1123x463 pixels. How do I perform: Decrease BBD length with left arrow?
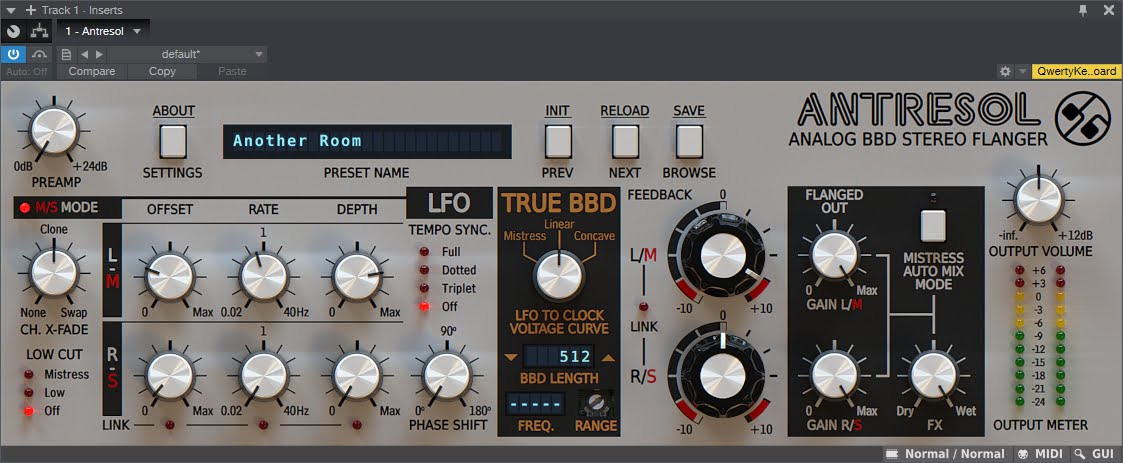(x=511, y=357)
